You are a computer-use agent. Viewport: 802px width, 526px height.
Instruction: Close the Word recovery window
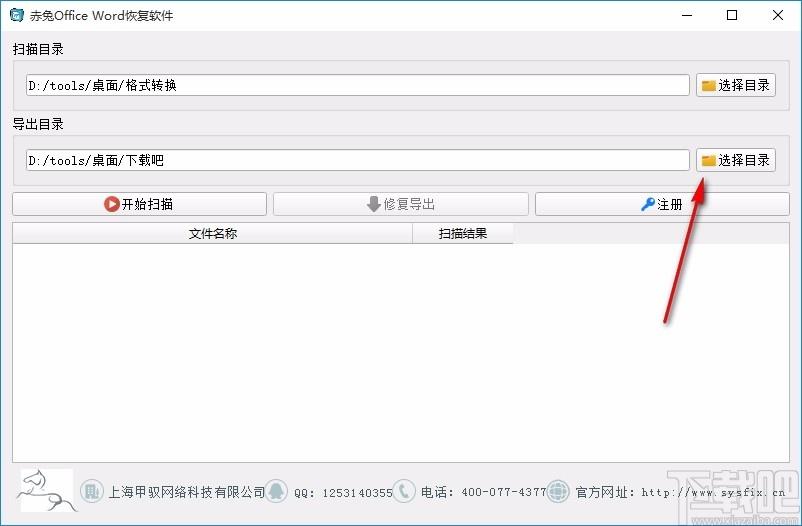[x=777, y=15]
